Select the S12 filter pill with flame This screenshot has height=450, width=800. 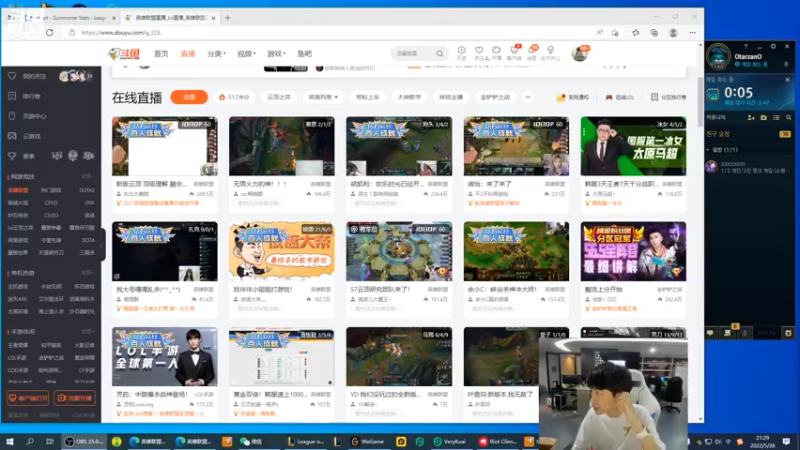click(234, 97)
